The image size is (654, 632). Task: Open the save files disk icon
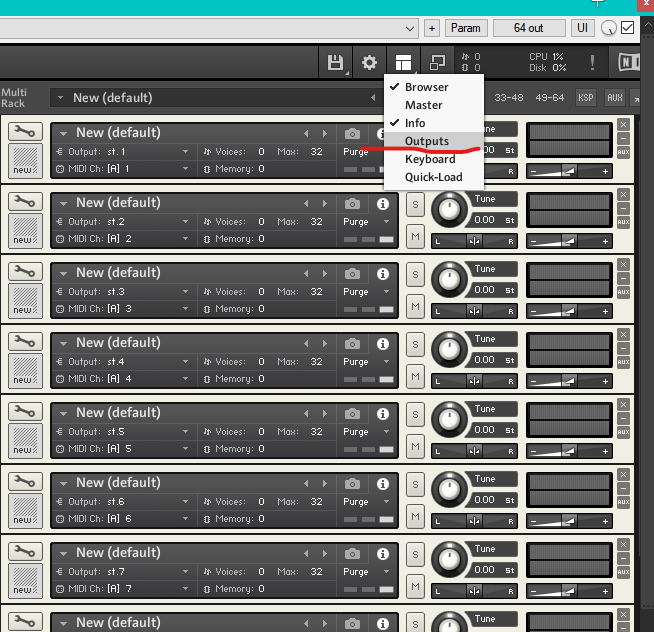click(335, 63)
